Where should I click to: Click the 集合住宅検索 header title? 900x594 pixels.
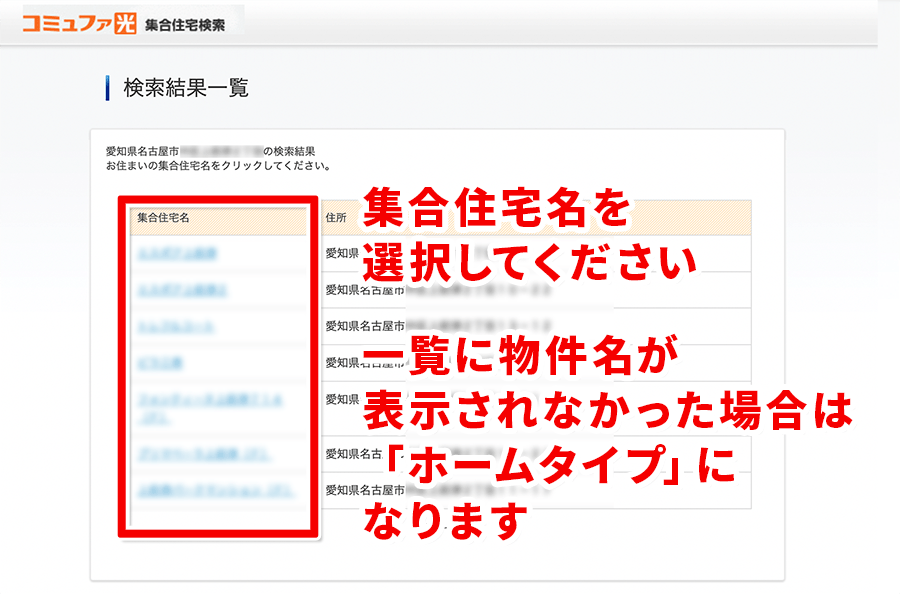click(186, 24)
